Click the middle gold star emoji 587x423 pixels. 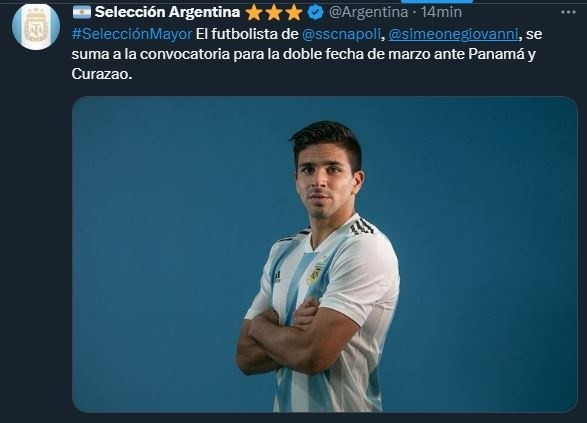[274, 13]
